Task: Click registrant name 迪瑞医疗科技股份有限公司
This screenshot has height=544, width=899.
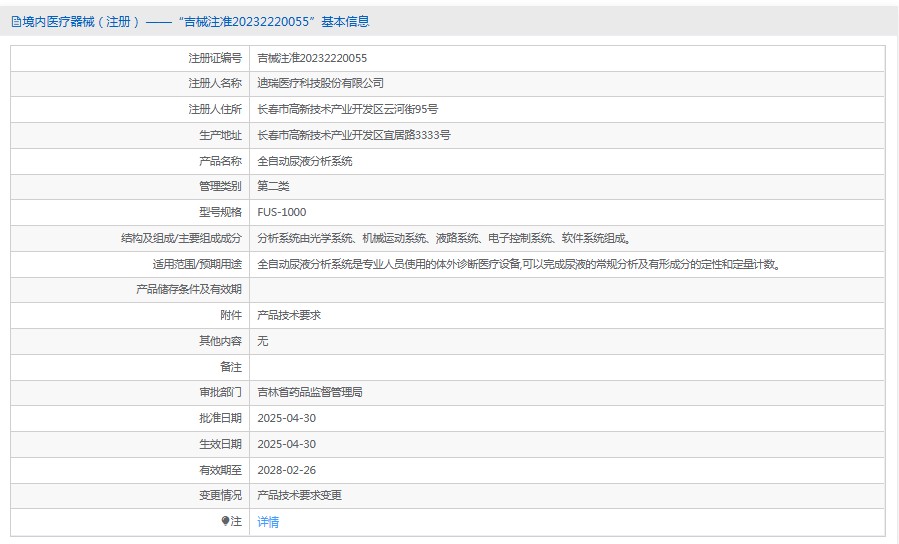Action: point(320,83)
